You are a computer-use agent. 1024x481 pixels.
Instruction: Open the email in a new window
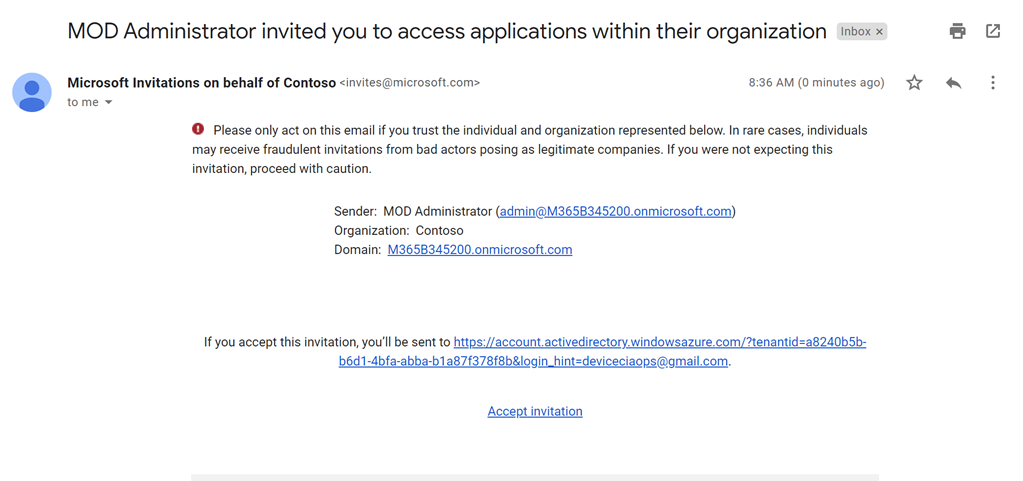coord(992,31)
